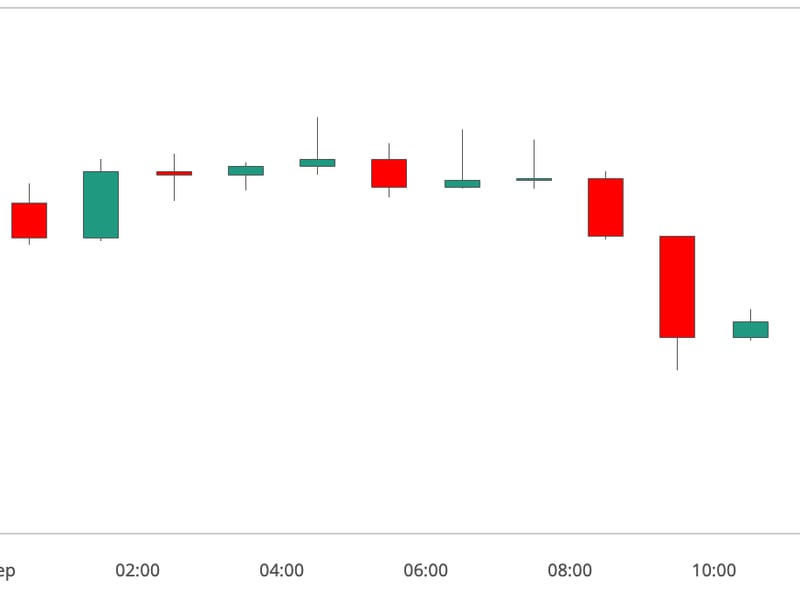The width and height of the screenshot is (800, 600).
Task: Click the small green candle just after 06:00
Action: coord(462,184)
